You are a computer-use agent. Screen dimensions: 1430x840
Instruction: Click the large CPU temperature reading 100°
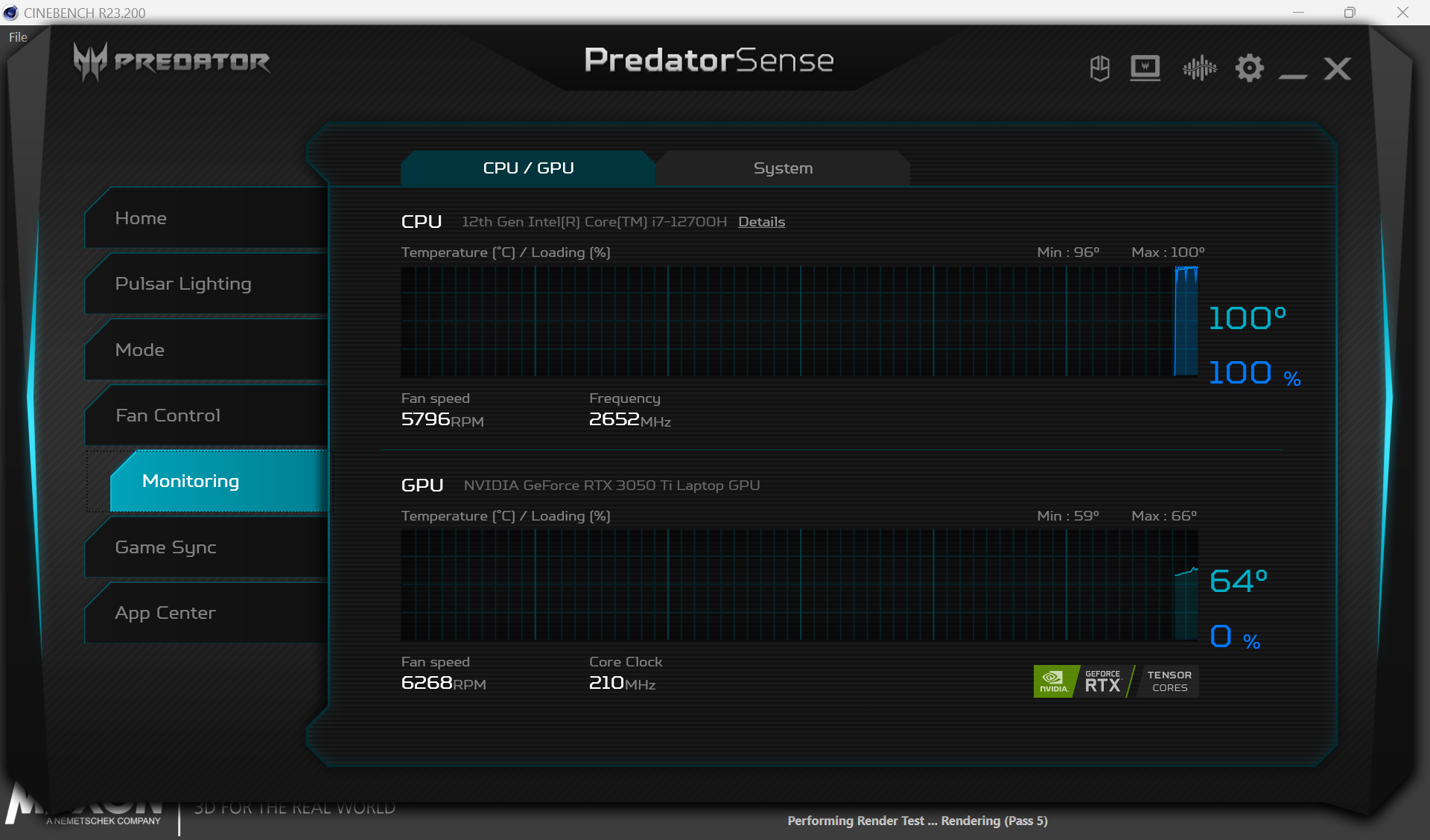(x=1247, y=318)
